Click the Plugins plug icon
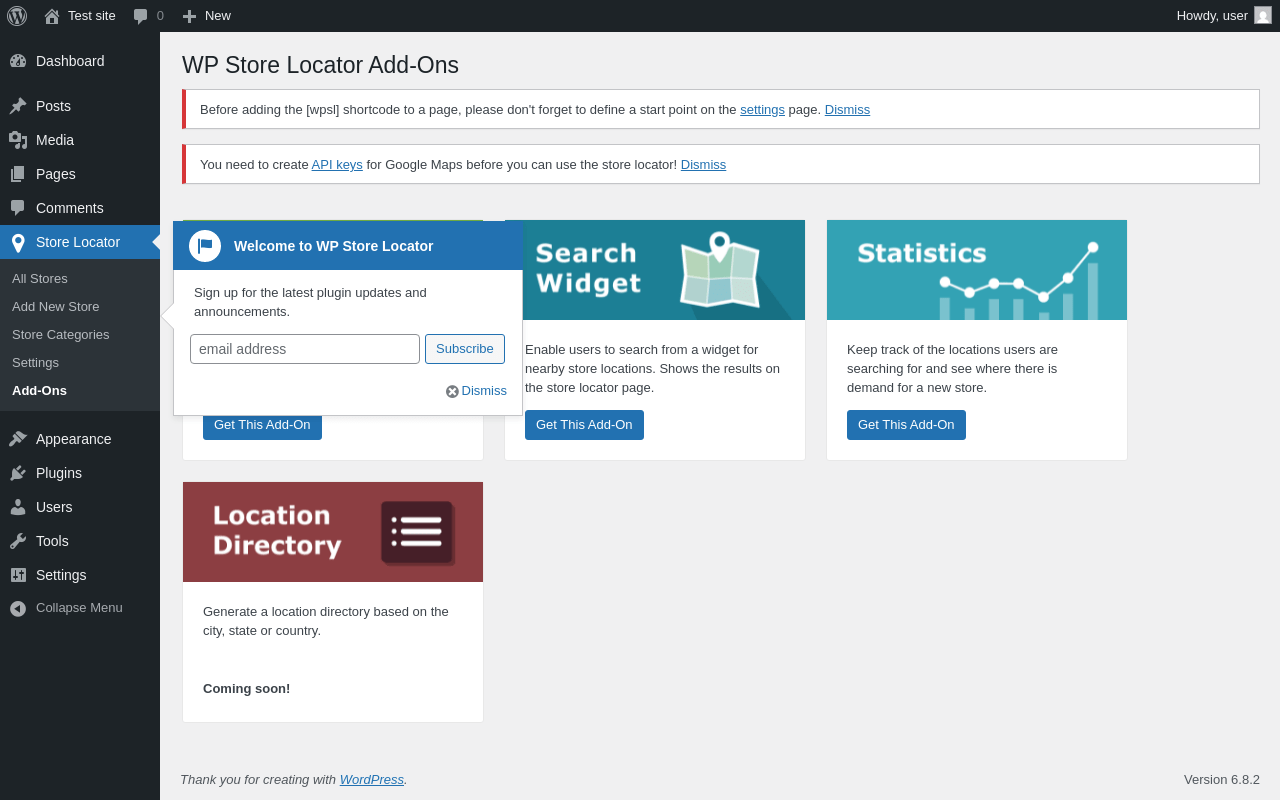This screenshot has height=800, width=1280. (x=18, y=473)
